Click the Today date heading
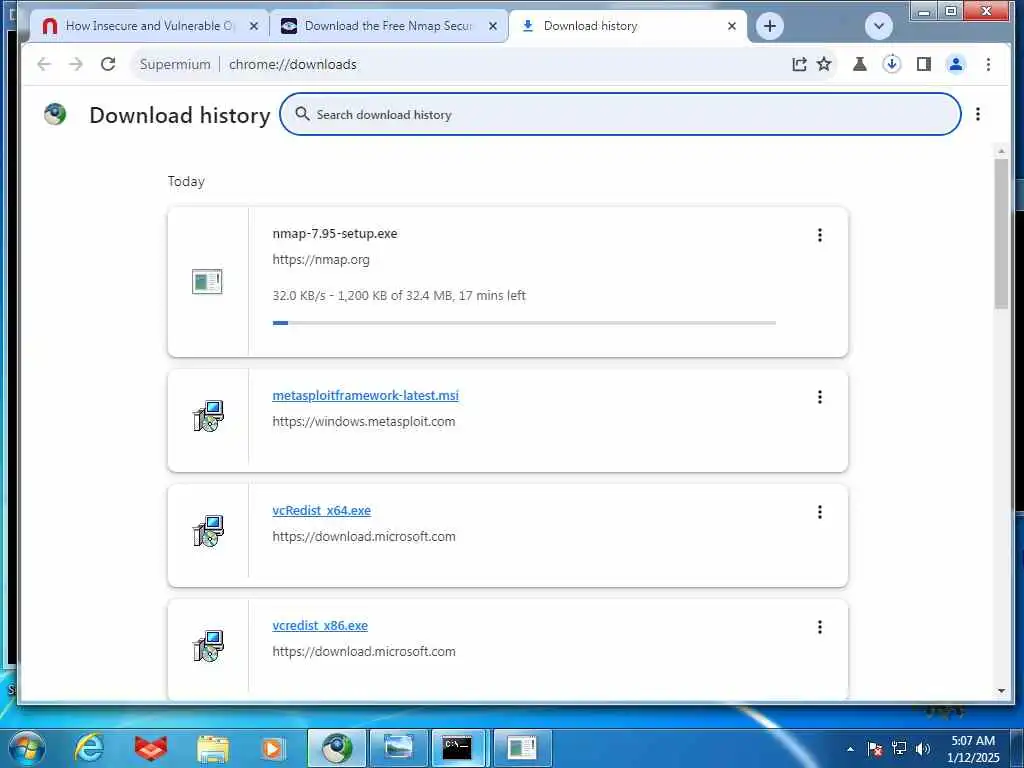This screenshot has width=1024, height=768. point(186,181)
